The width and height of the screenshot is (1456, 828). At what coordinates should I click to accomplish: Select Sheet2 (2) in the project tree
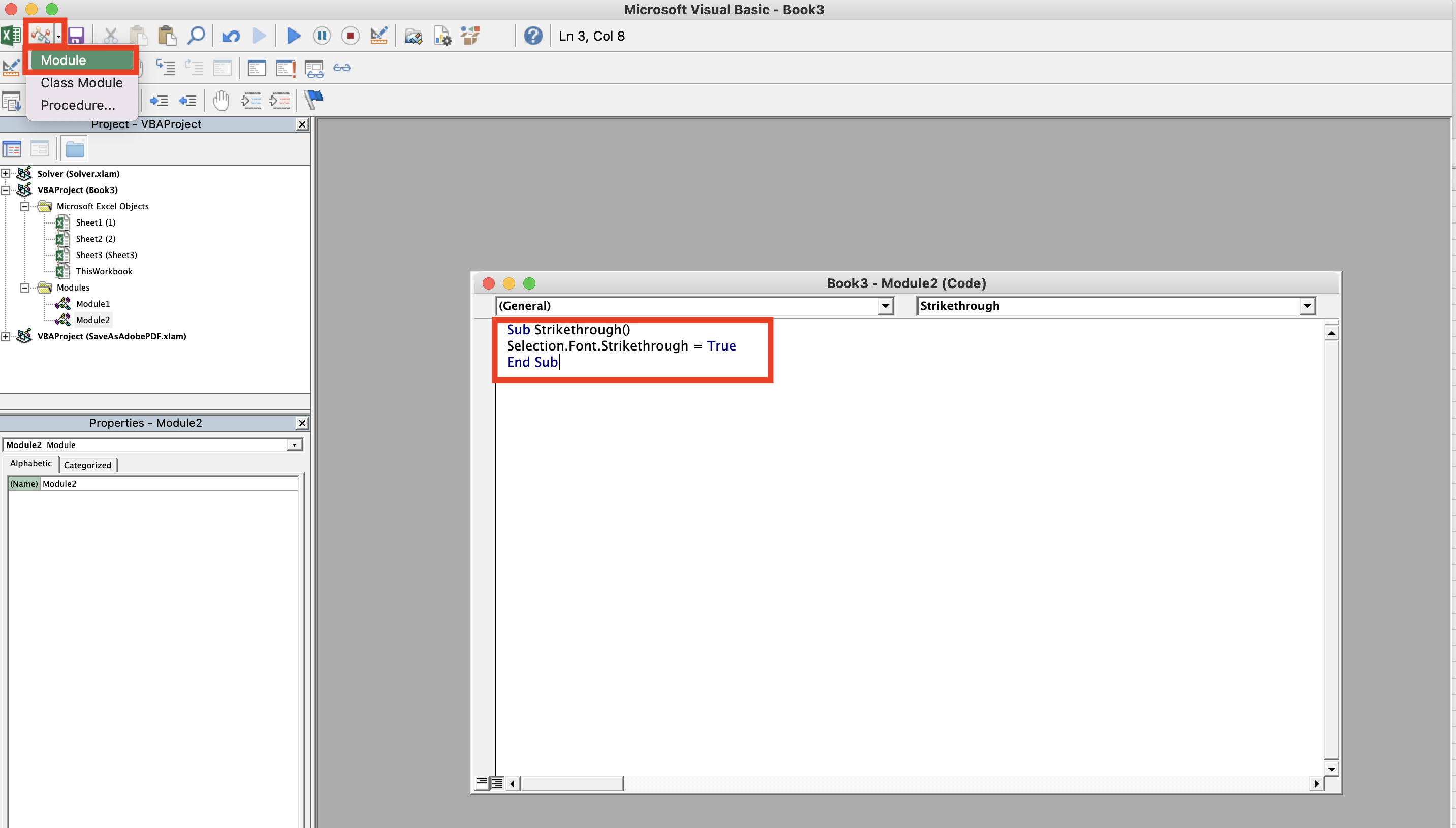click(96, 239)
